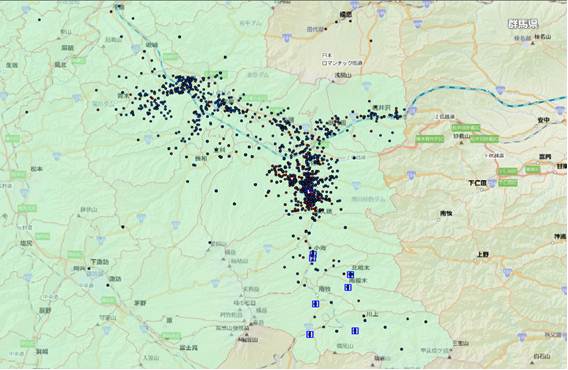Click route shield icon beside 下仁田 label
This screenshot has height=370, width=568.
click(x=492, y=183)
